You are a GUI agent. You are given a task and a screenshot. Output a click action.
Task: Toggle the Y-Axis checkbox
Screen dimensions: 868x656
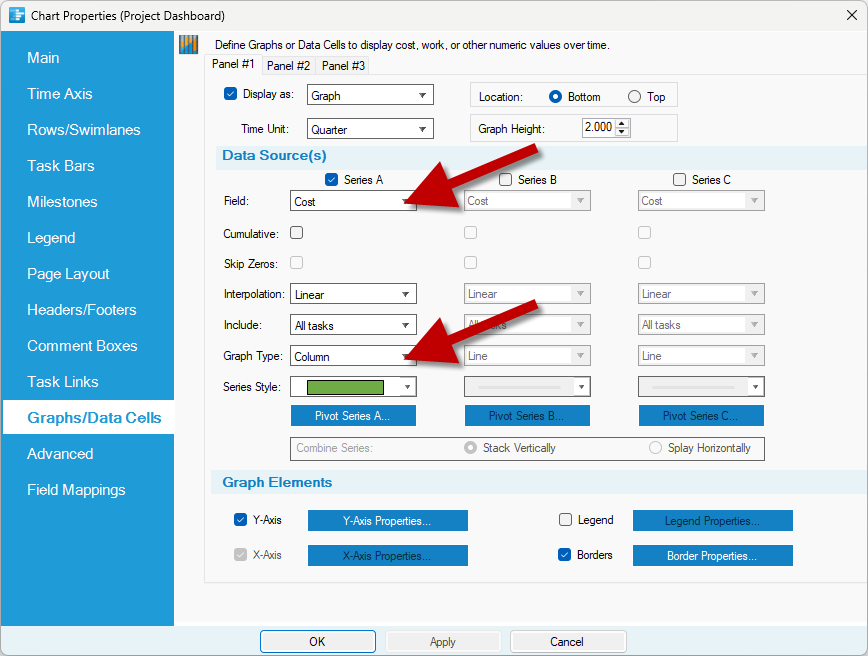tap(240, 520)
